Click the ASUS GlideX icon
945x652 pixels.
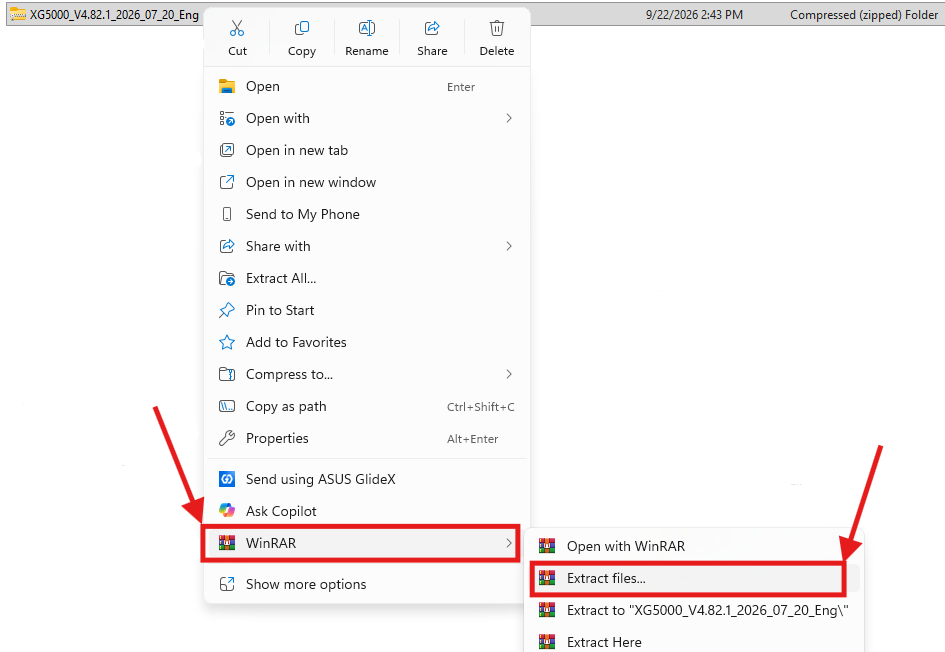[x=227, y=479]
